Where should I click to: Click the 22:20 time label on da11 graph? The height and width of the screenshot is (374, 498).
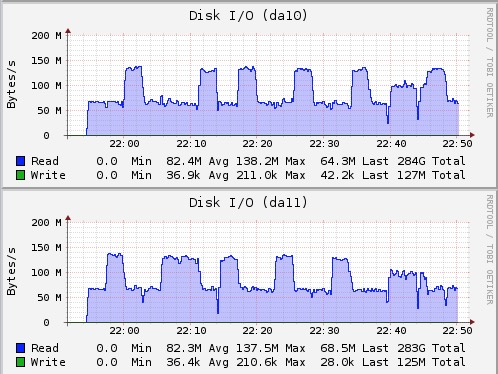click(257, 331)
